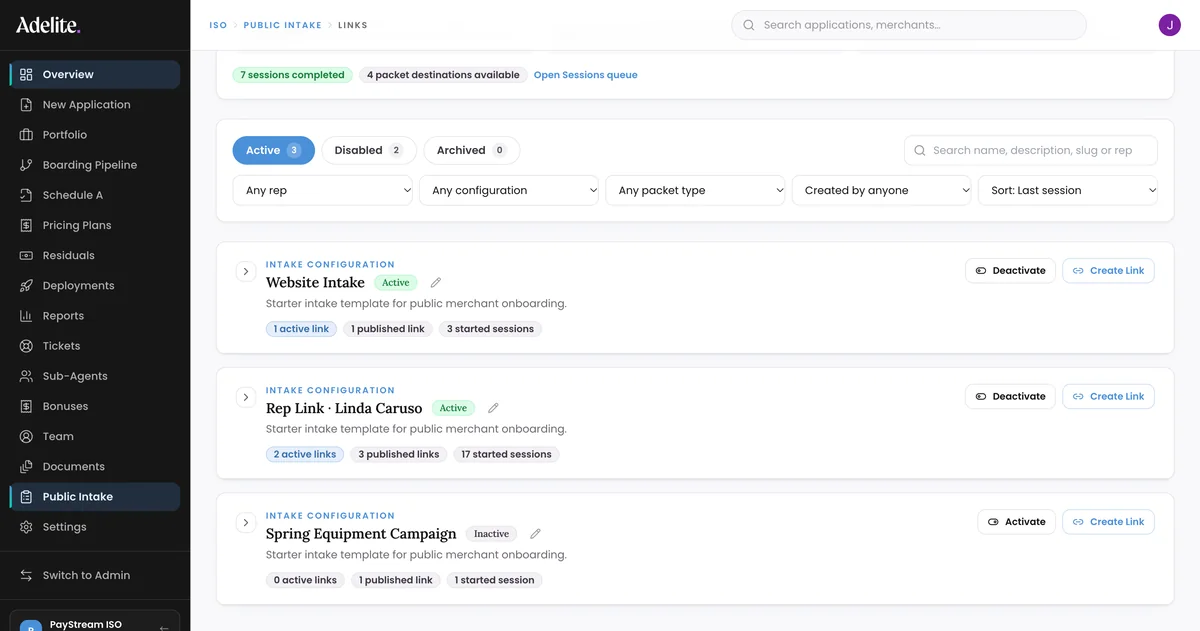Click the 1 active link chip
1200x631 pixels.
pyautogui.click(x=301, y=329)
